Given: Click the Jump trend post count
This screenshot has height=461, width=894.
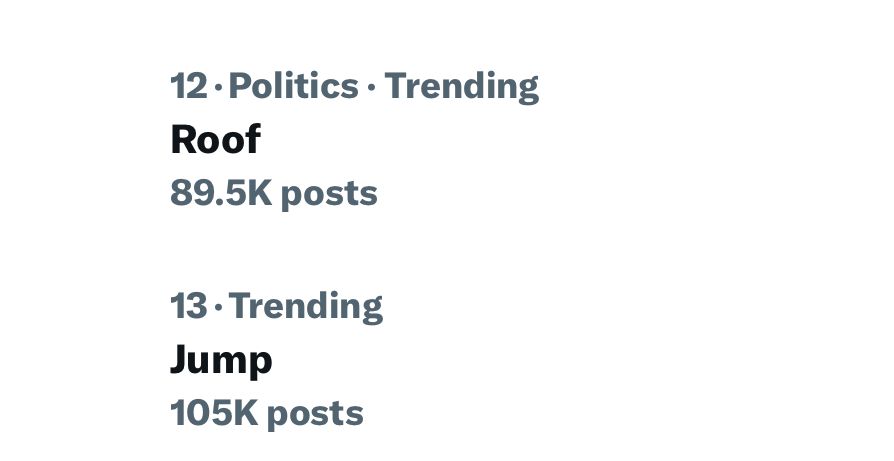Looking at the screenshot, I should 266,413.
